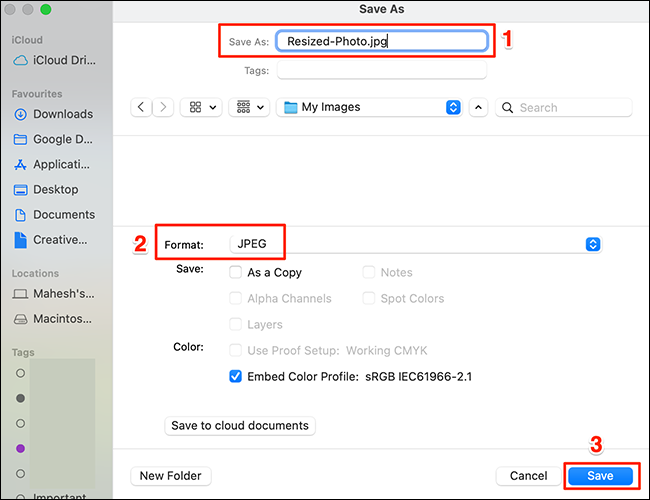This screenshot has width=650, height=500.
Task: Click Save to cloud documents button
Action: (240, 425)
